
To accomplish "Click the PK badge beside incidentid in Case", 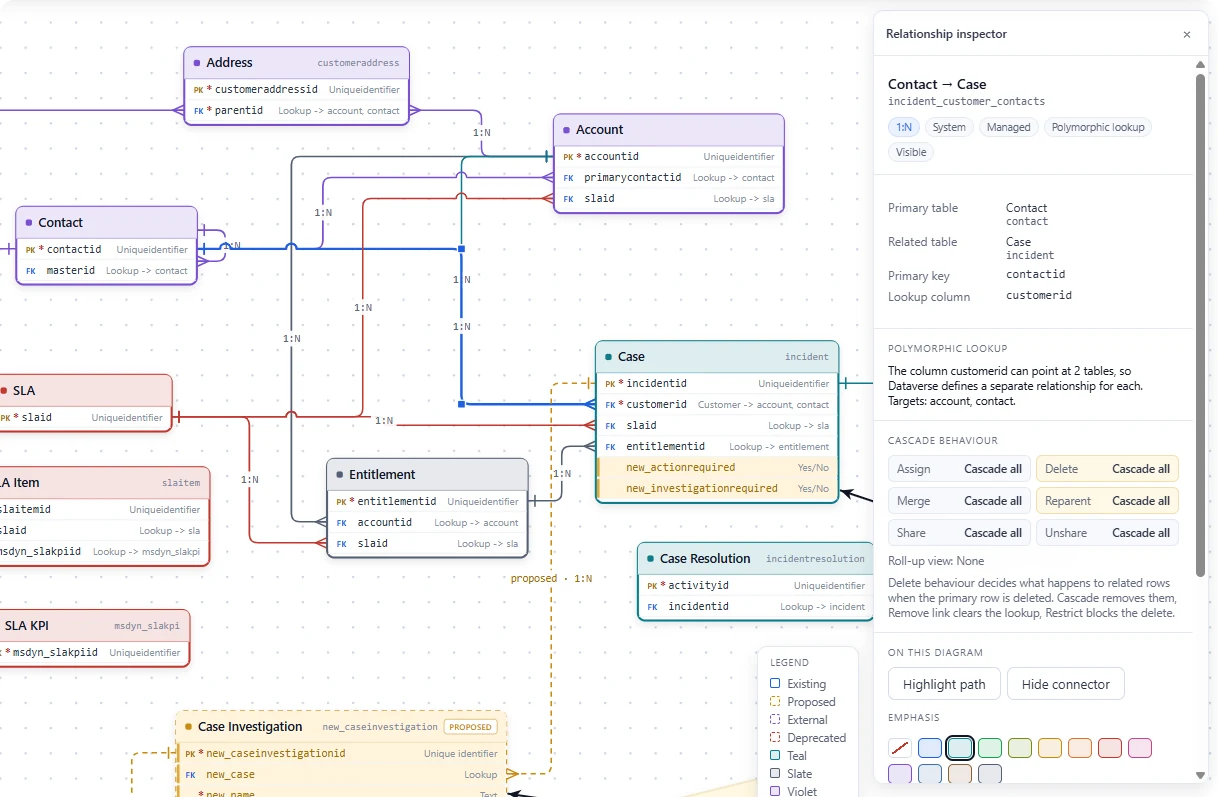I will 610,384.
